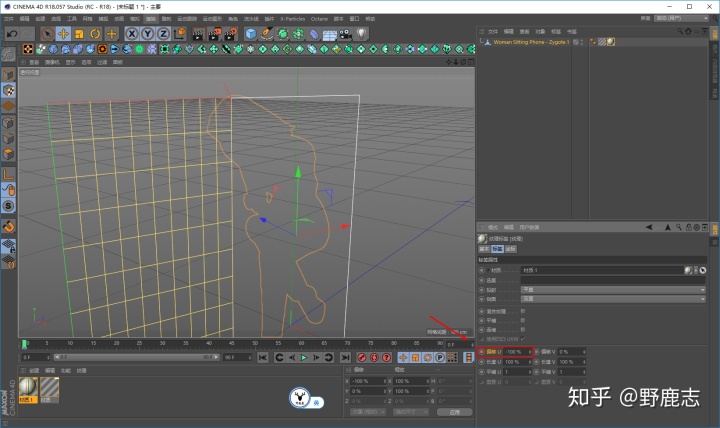The width and height of the screenshot is (720, 428).
Task: Toggle the Z axis lock
Action: pos(163,34)
